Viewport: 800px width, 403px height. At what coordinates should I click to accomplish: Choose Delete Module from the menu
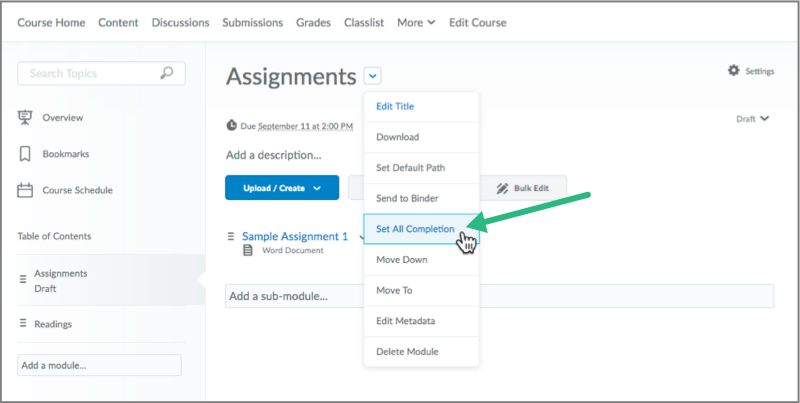point(407,351)
